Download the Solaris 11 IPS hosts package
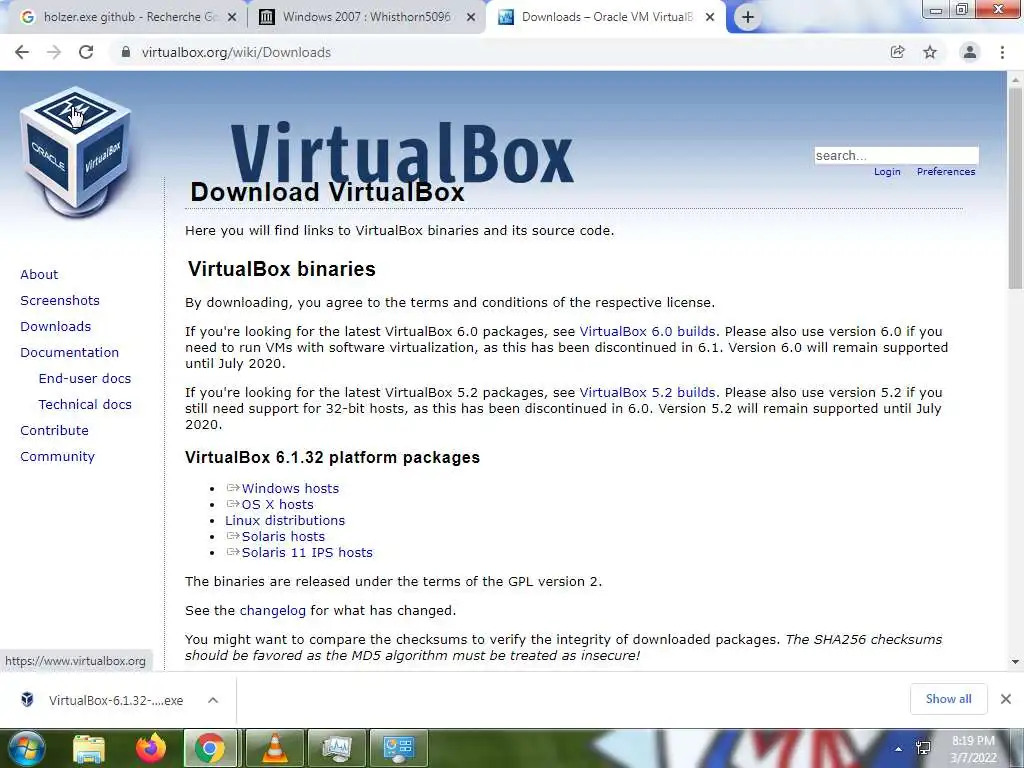 [307, 552]
